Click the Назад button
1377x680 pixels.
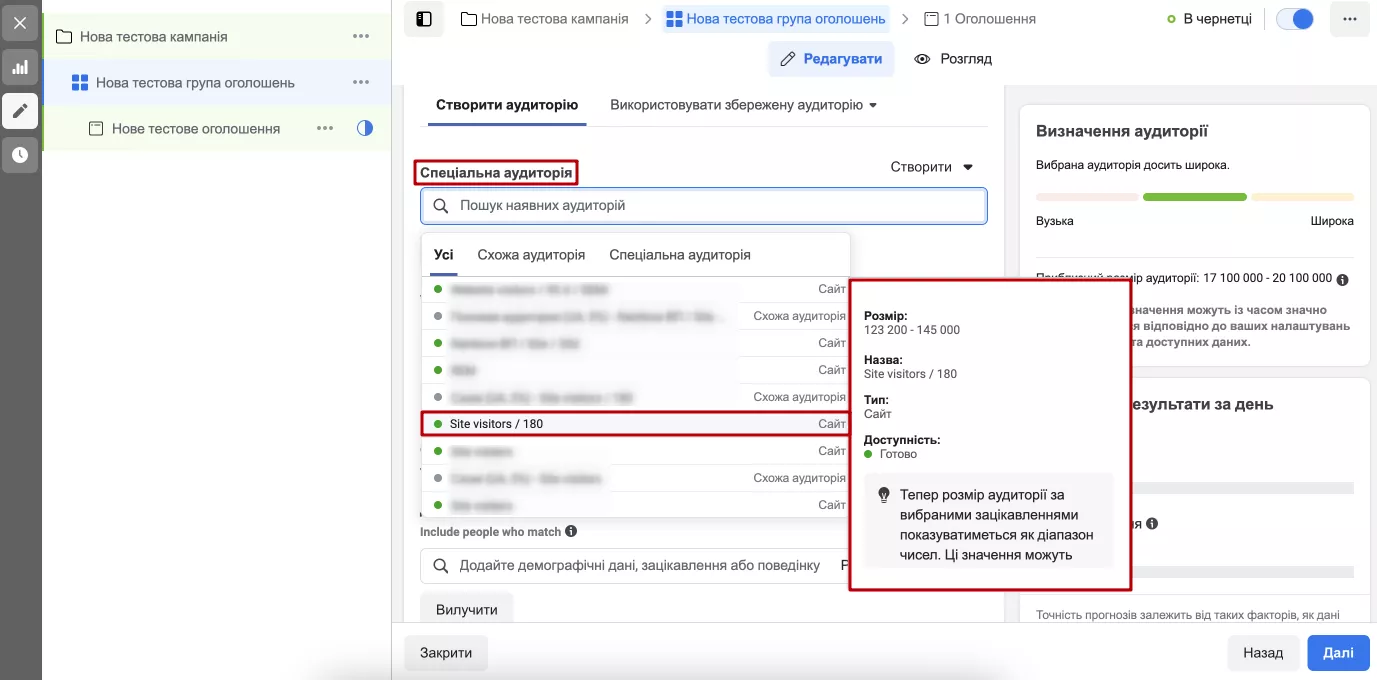click(x=1263, y=653)
